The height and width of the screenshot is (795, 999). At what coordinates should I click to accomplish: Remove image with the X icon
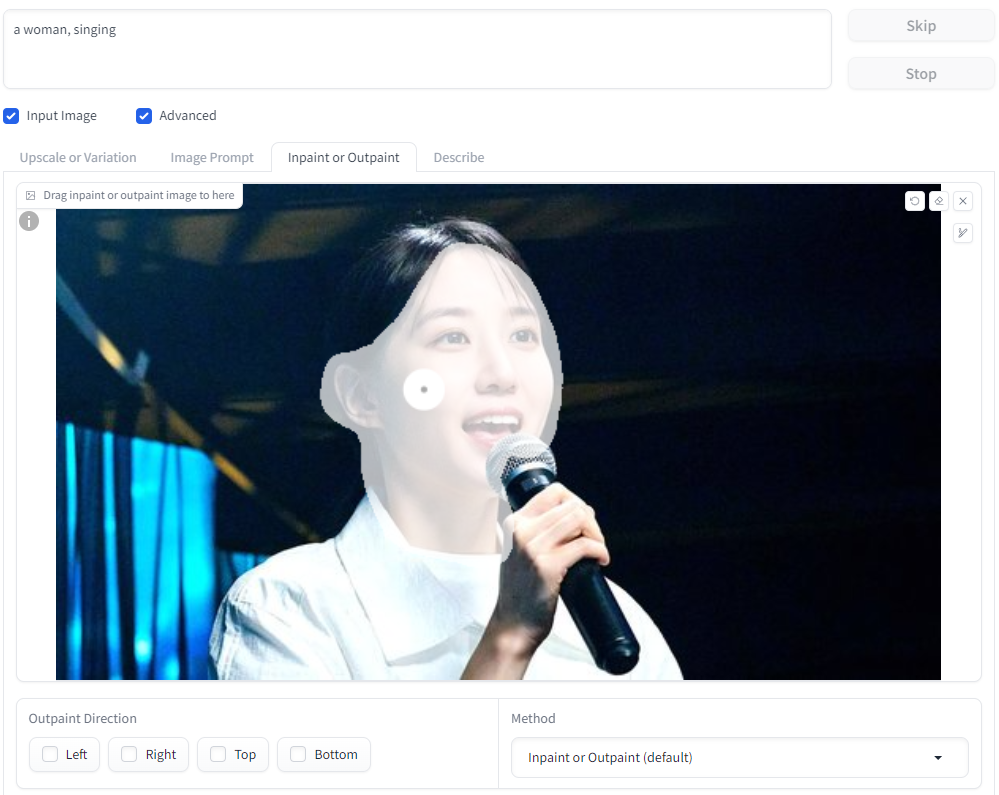[x=963, y=201]
